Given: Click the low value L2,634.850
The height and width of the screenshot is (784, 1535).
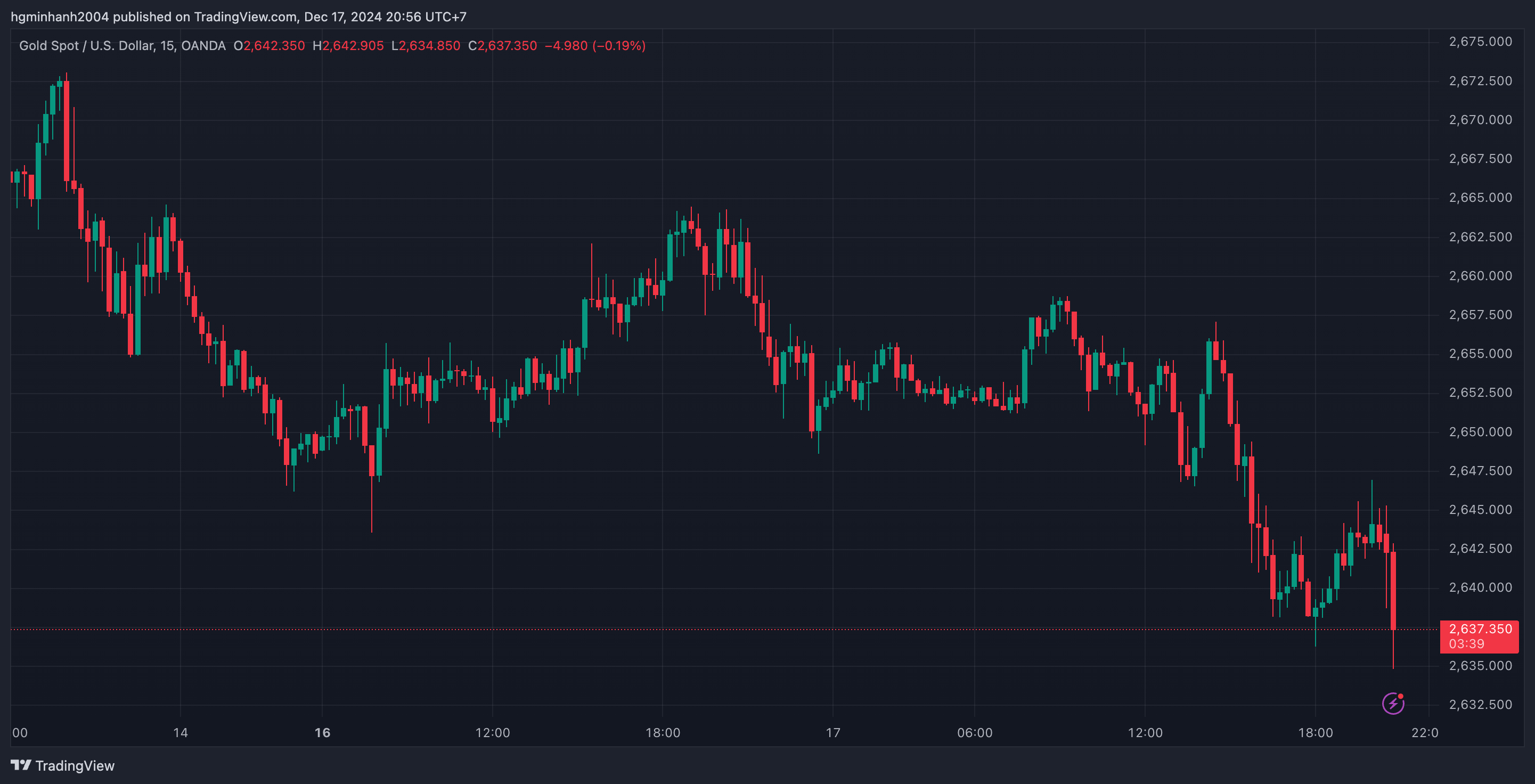Looking at the screenshot, I should tap(426, 46).
